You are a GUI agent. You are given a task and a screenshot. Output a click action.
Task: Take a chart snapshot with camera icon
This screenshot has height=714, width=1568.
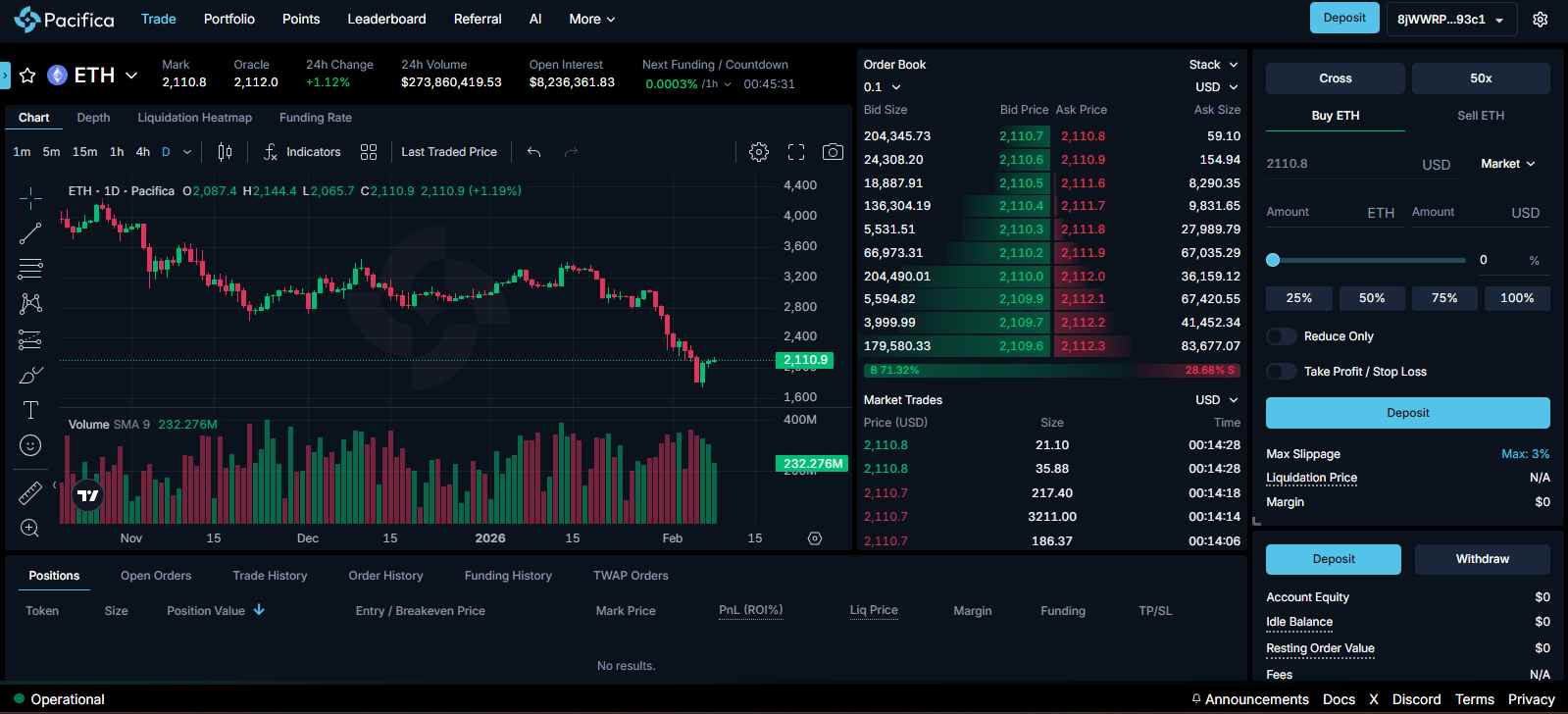833,152
